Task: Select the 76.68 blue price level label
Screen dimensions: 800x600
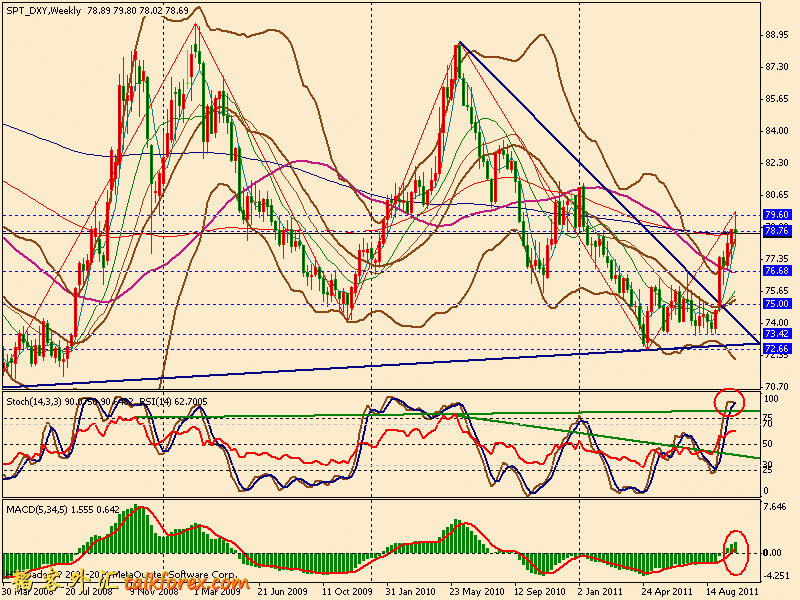Action: coord(777,270)
